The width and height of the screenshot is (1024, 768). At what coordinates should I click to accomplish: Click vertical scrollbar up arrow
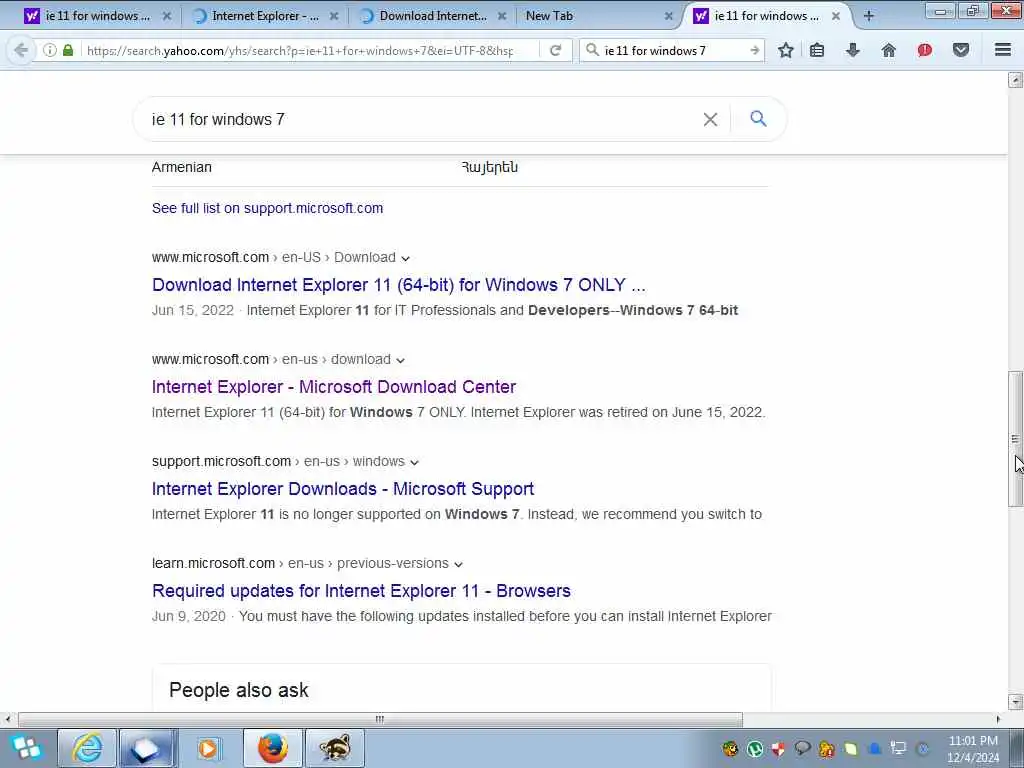click(1015, 80)
